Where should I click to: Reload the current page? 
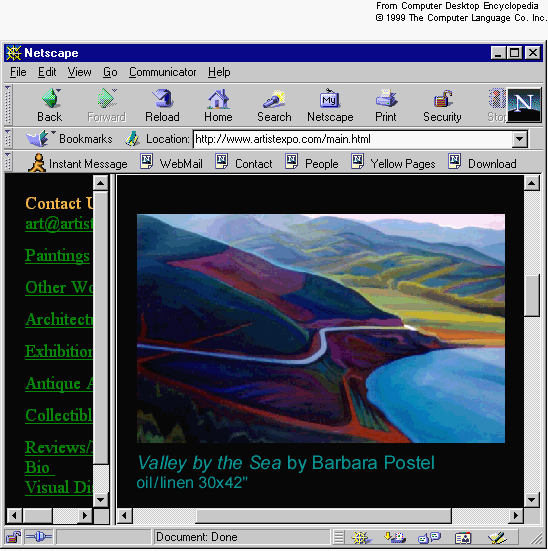tap(162, 105)
